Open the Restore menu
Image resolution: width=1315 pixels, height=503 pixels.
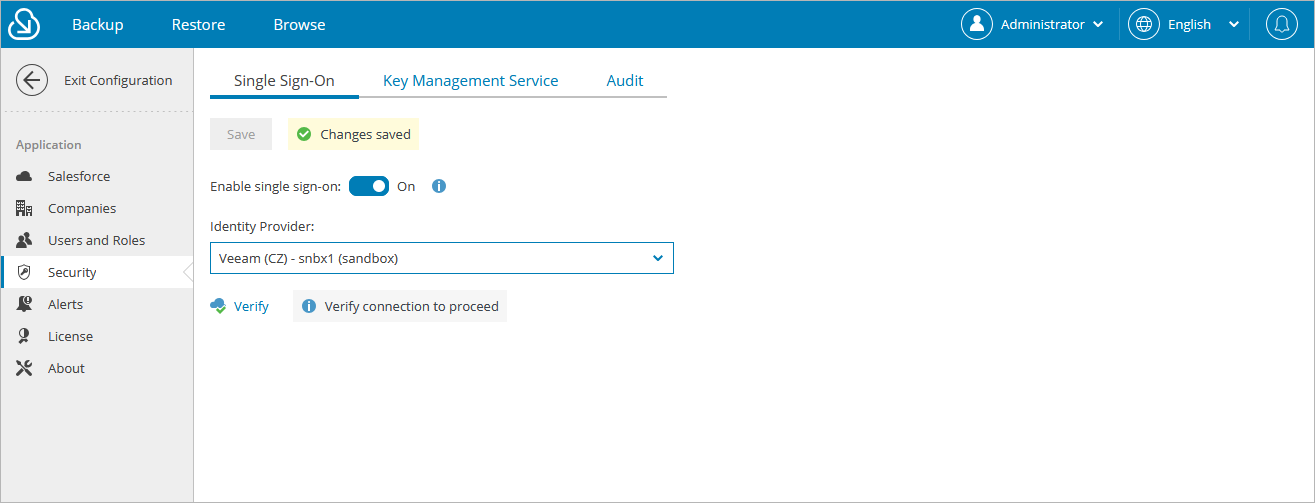198,24
